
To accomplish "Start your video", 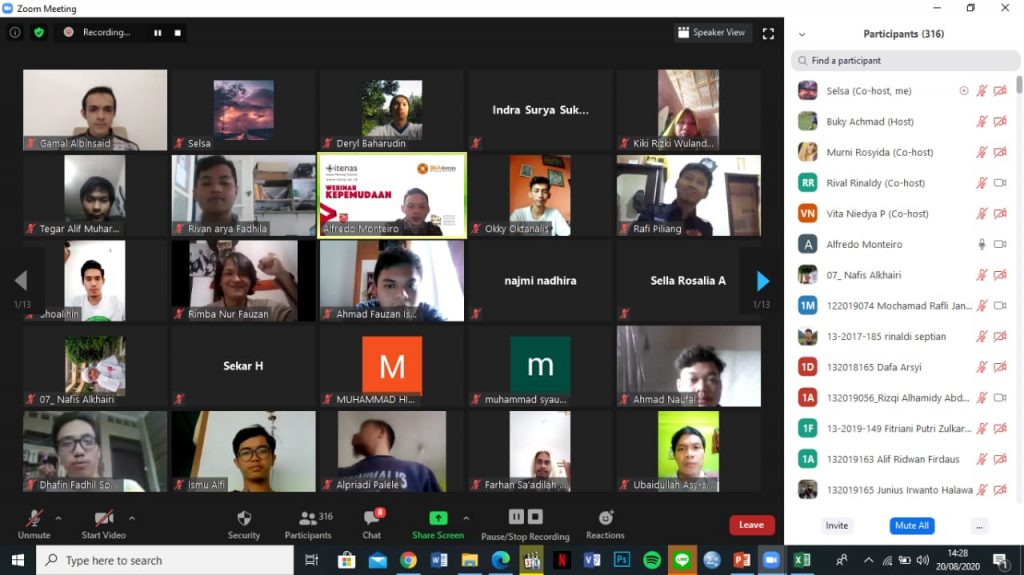I will [103, 525].
